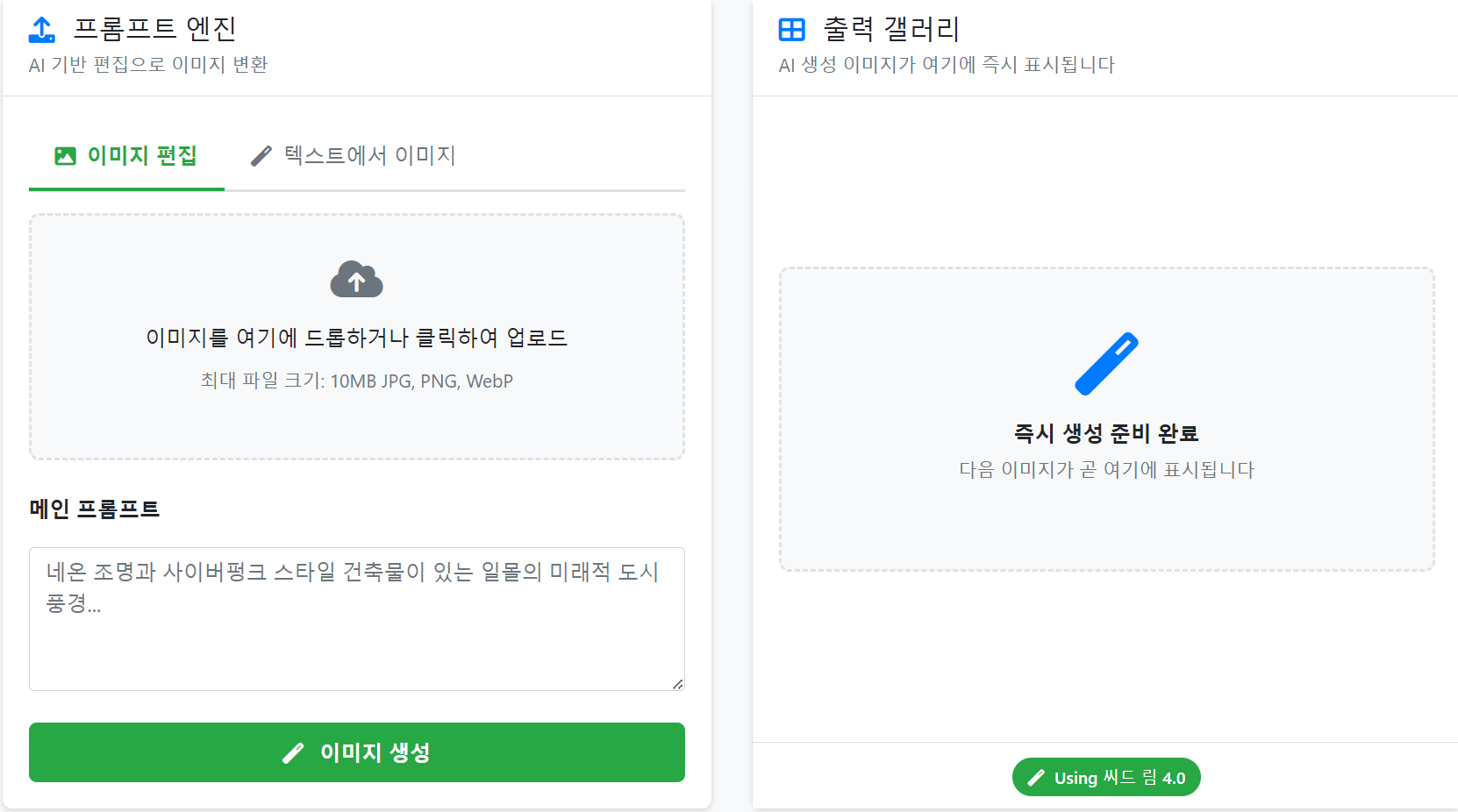The width and height of the screenshot is (1458, 812).
Task: Click the cloud upload icon in the dropzone
Action: pos(356,279)
